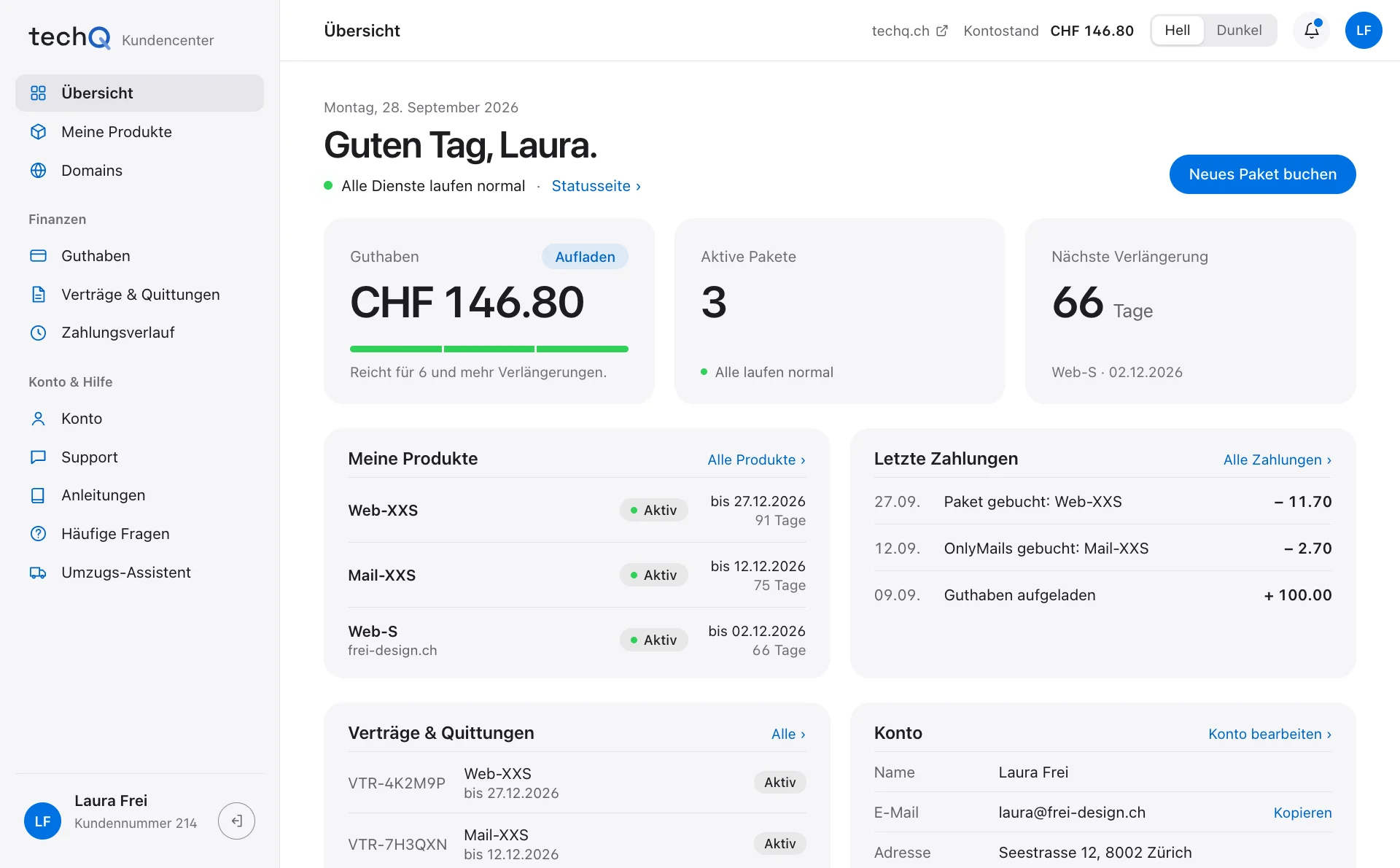The image size is (1400, 868).
Task: Click Alle Produkte link
Action: [756, 460]
